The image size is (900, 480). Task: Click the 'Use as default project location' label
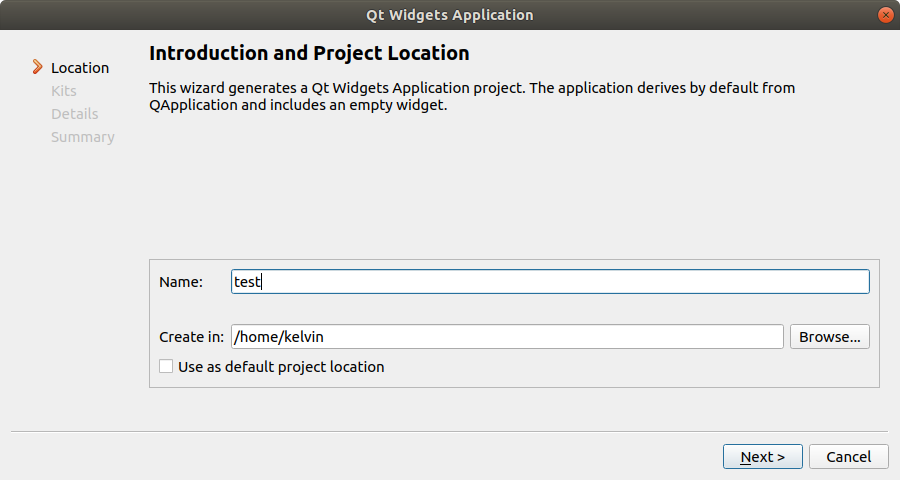click(281, 367)
